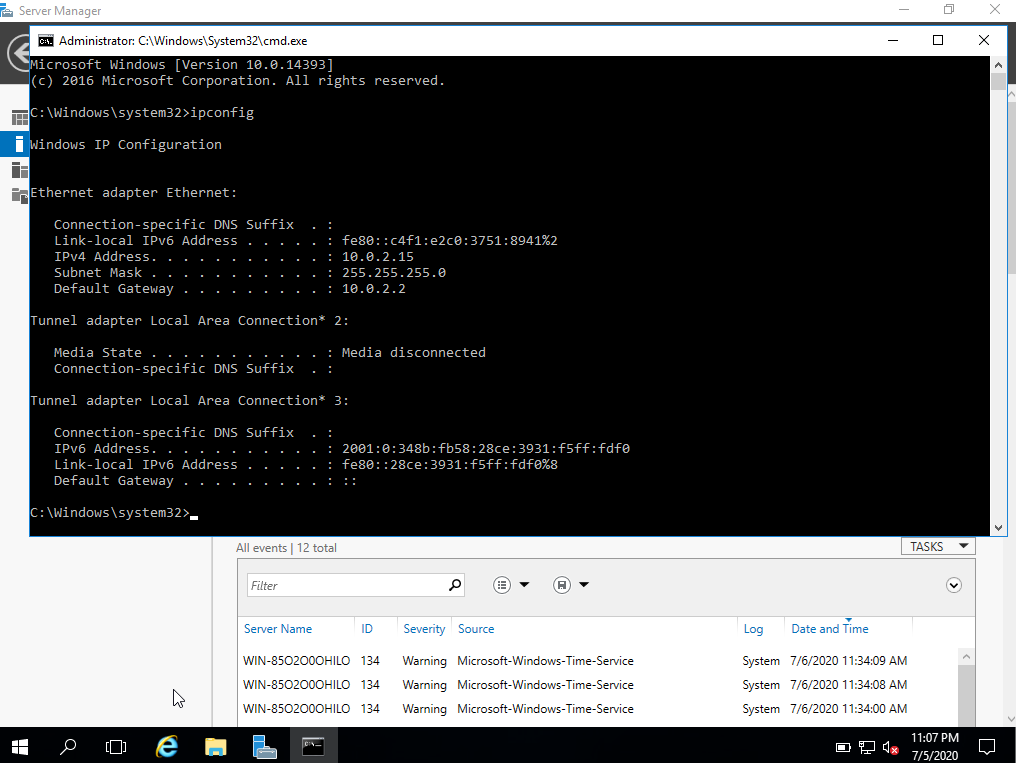
Task: Maximize the cmd.exe window
Action: 938,40
